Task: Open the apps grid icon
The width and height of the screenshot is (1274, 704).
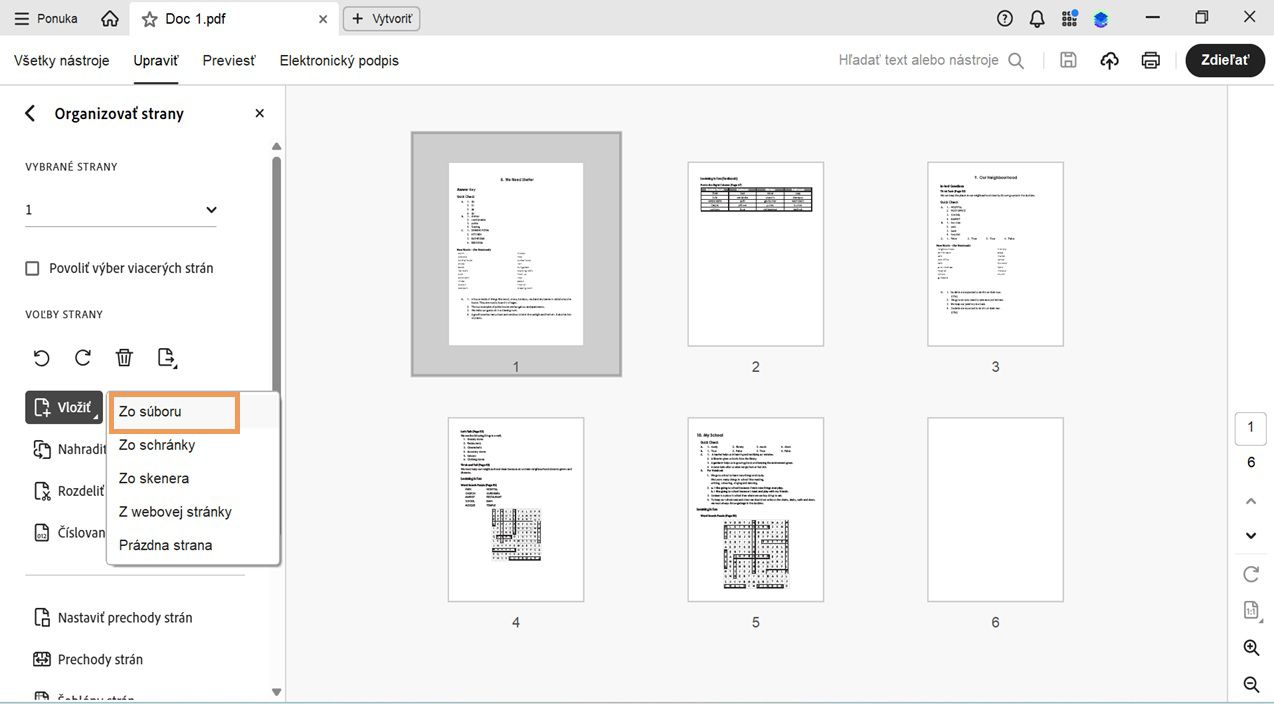Action: pyautogui.click(x=1069, y=18)
